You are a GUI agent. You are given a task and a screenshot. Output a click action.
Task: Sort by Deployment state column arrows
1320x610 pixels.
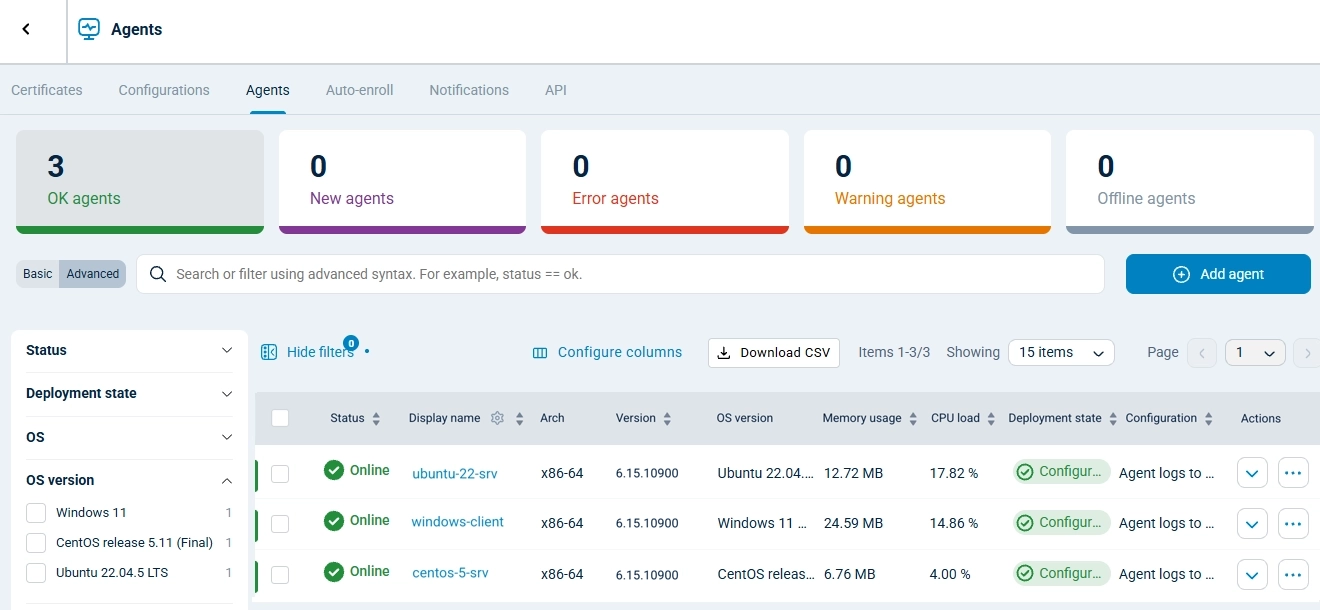[x=1113, y=419]
